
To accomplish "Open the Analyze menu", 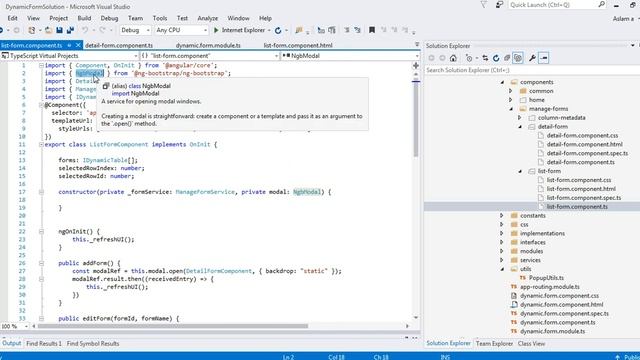I will pyautogui.click(x=207, y=18).
